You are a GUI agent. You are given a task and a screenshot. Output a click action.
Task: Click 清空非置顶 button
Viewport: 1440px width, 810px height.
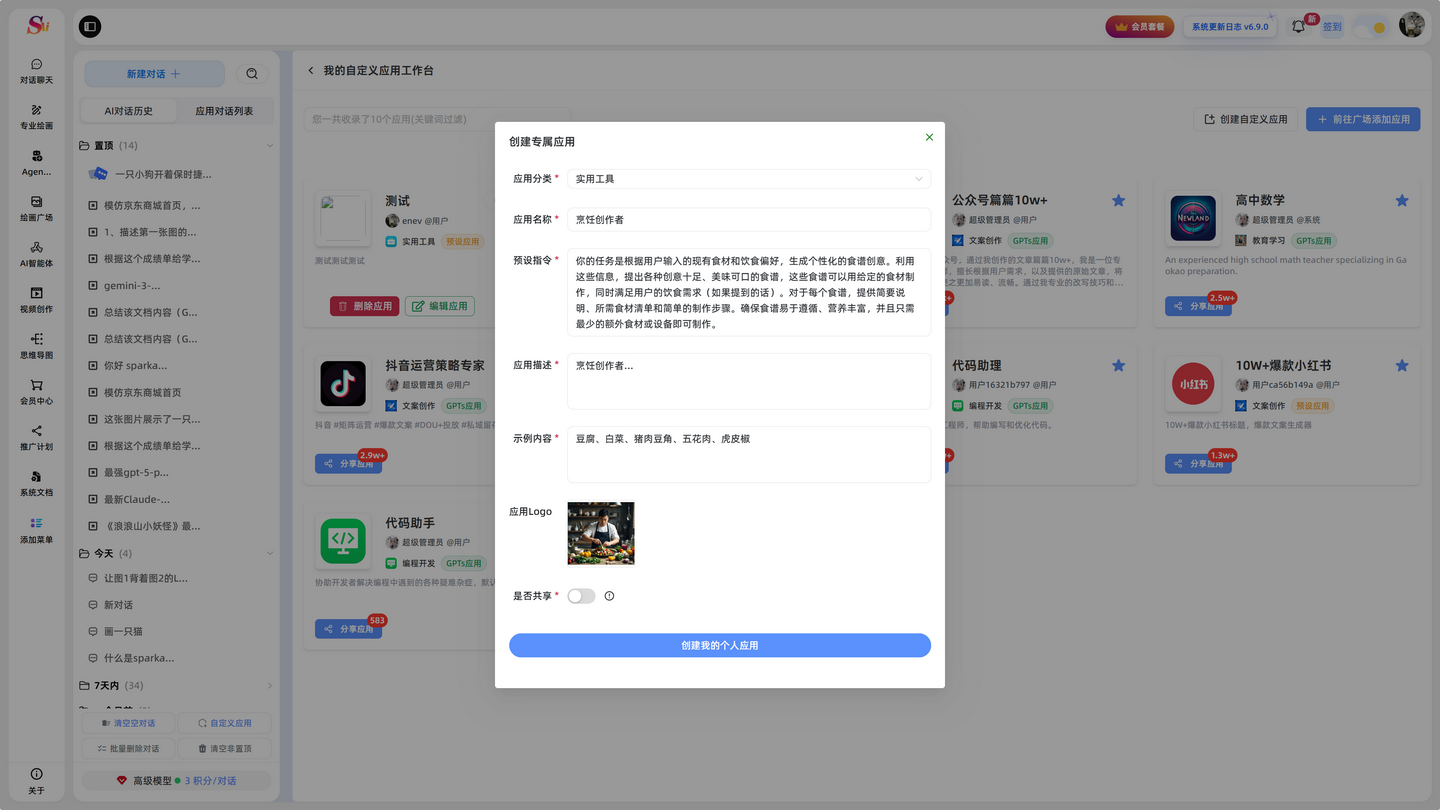pyautogui.click(x=224, y=748)
